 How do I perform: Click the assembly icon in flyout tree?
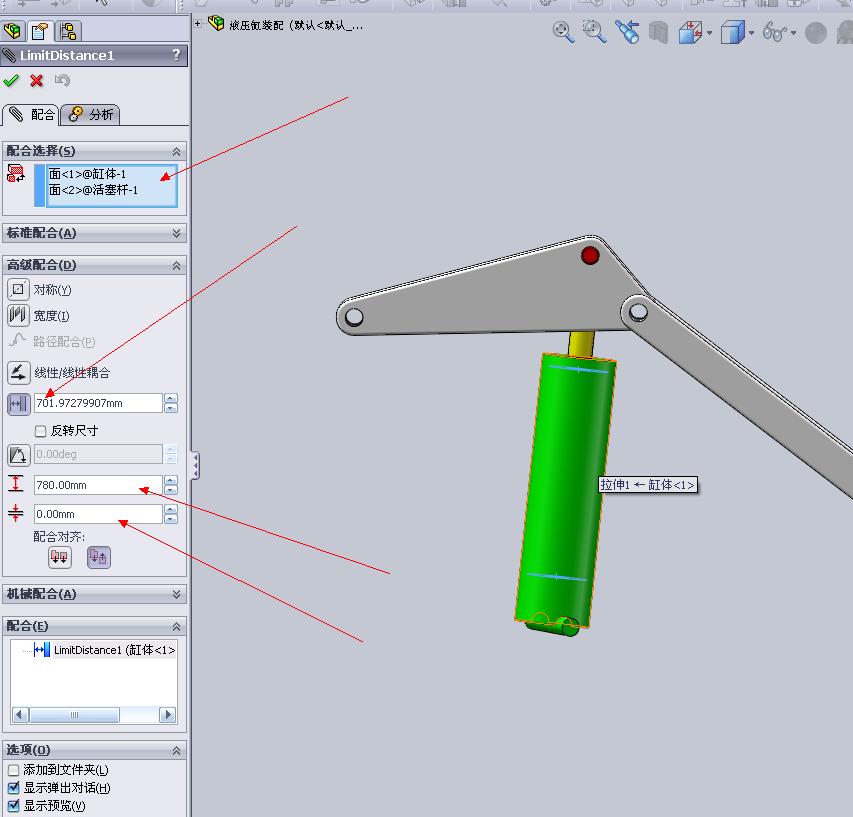(216, 23)
